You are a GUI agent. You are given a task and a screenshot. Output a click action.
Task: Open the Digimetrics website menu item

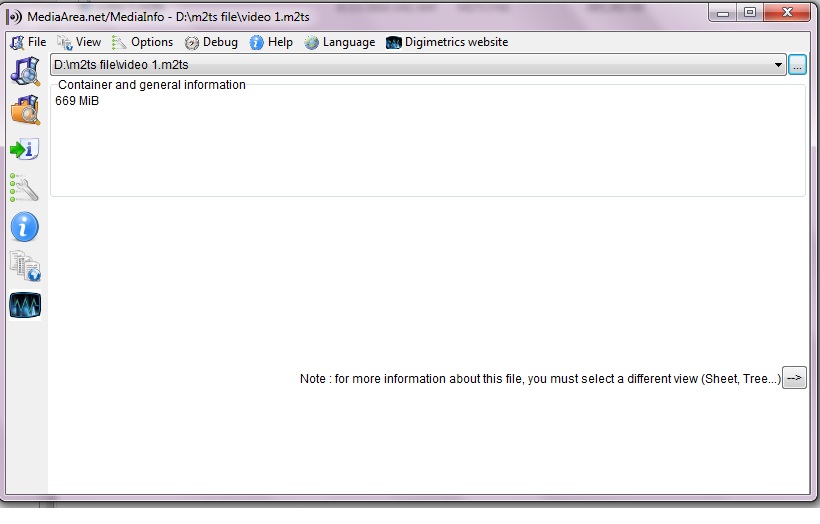(447, 42)
